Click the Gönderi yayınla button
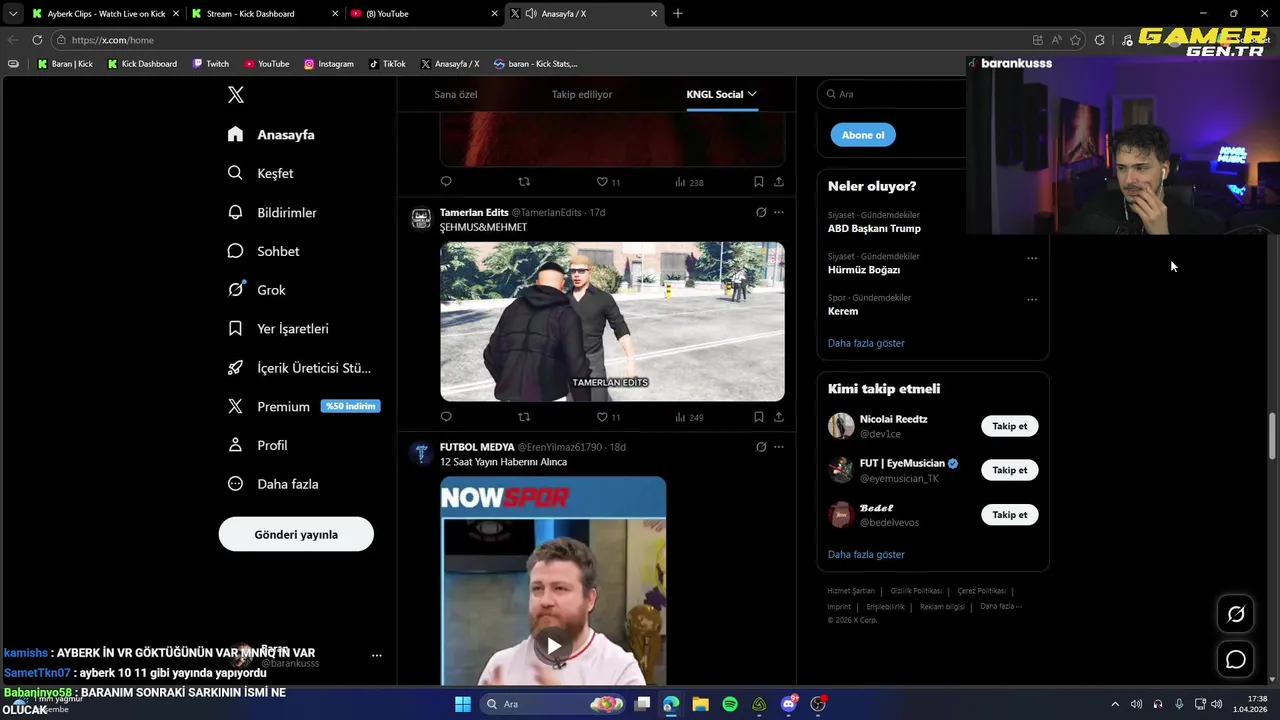This screenshot has height=720, width=1280. tap(296, 534)
